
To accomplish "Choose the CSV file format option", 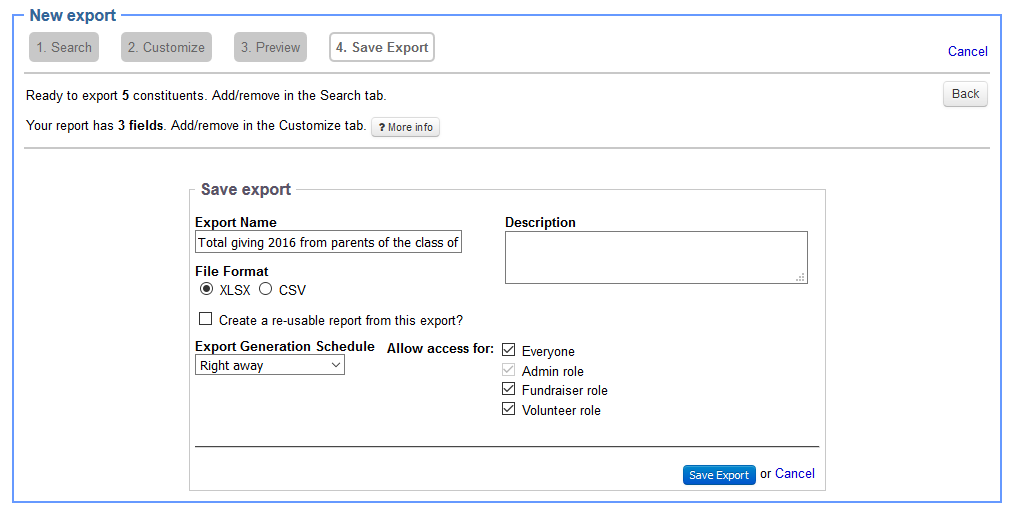I will (x=266, y=290).
